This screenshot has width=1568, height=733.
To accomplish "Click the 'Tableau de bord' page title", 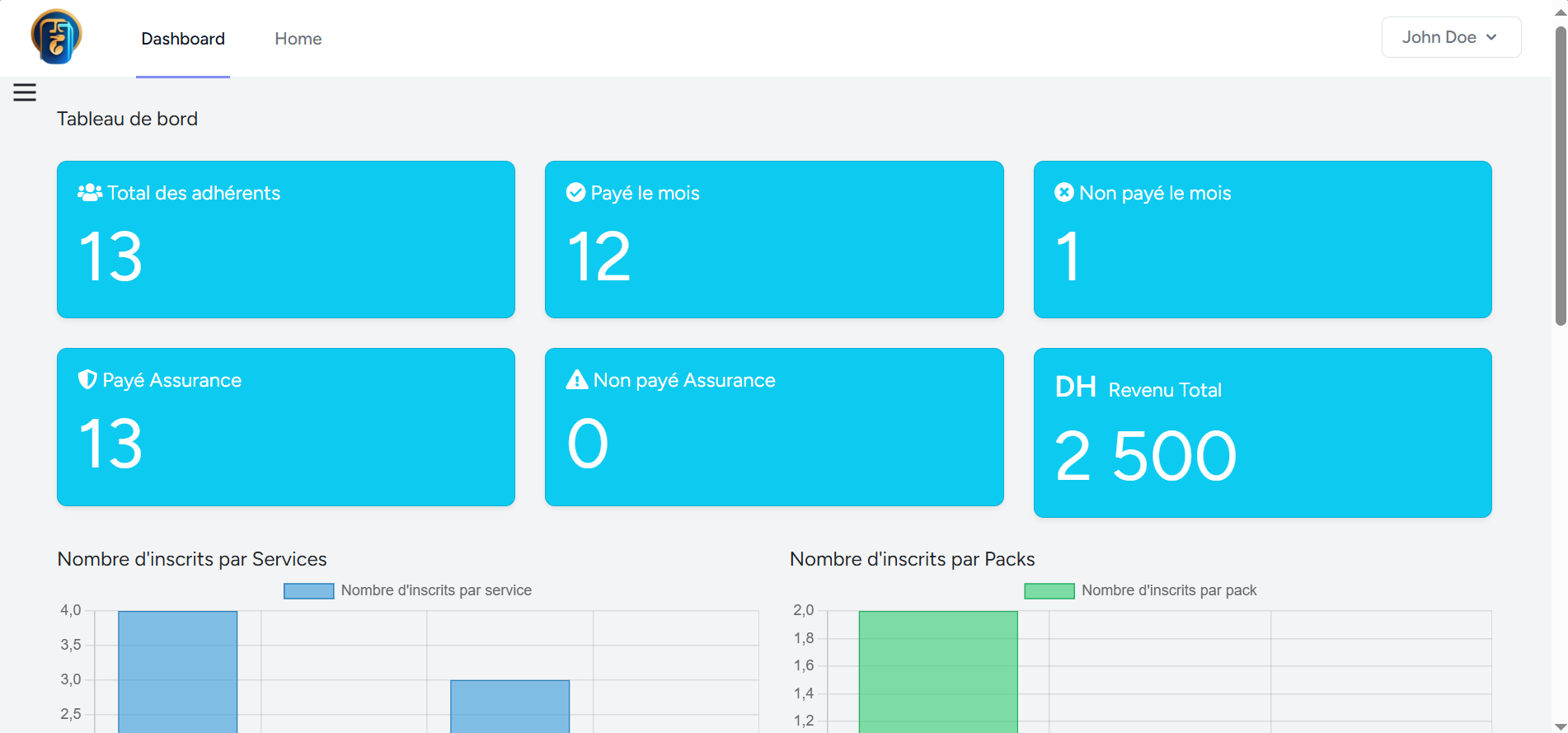I will (x=128, y=119).
